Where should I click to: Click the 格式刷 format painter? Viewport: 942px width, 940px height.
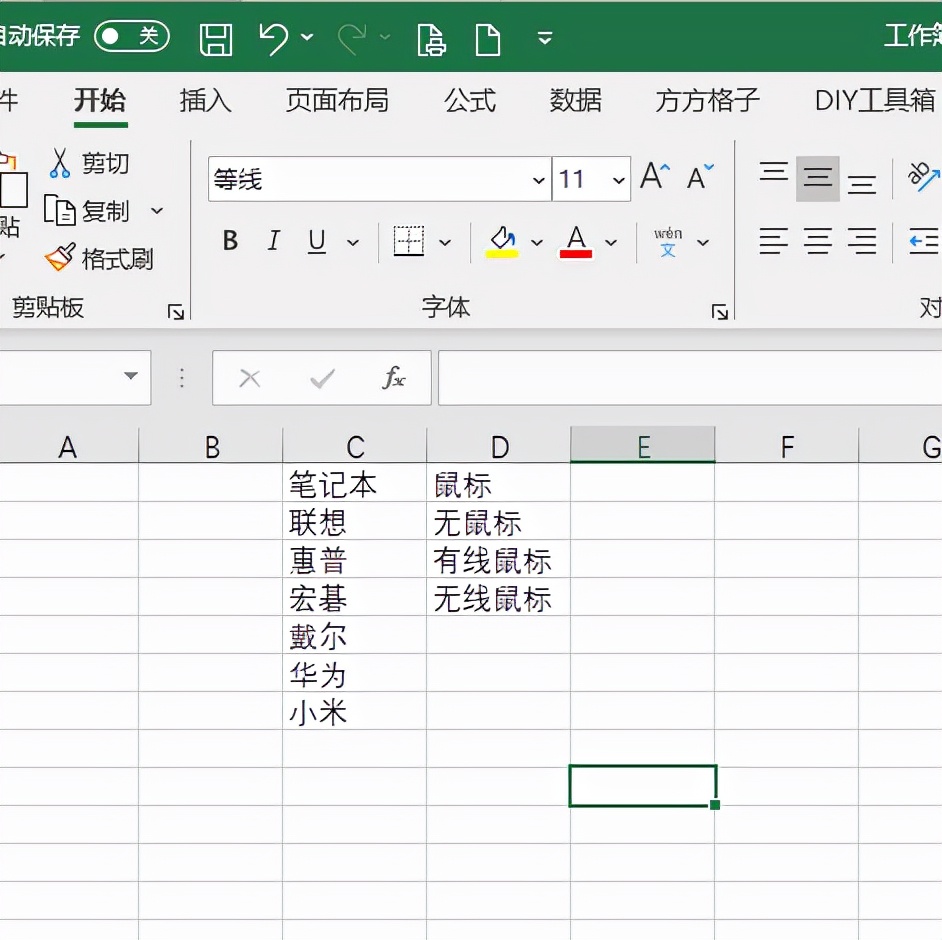(99, 259)
